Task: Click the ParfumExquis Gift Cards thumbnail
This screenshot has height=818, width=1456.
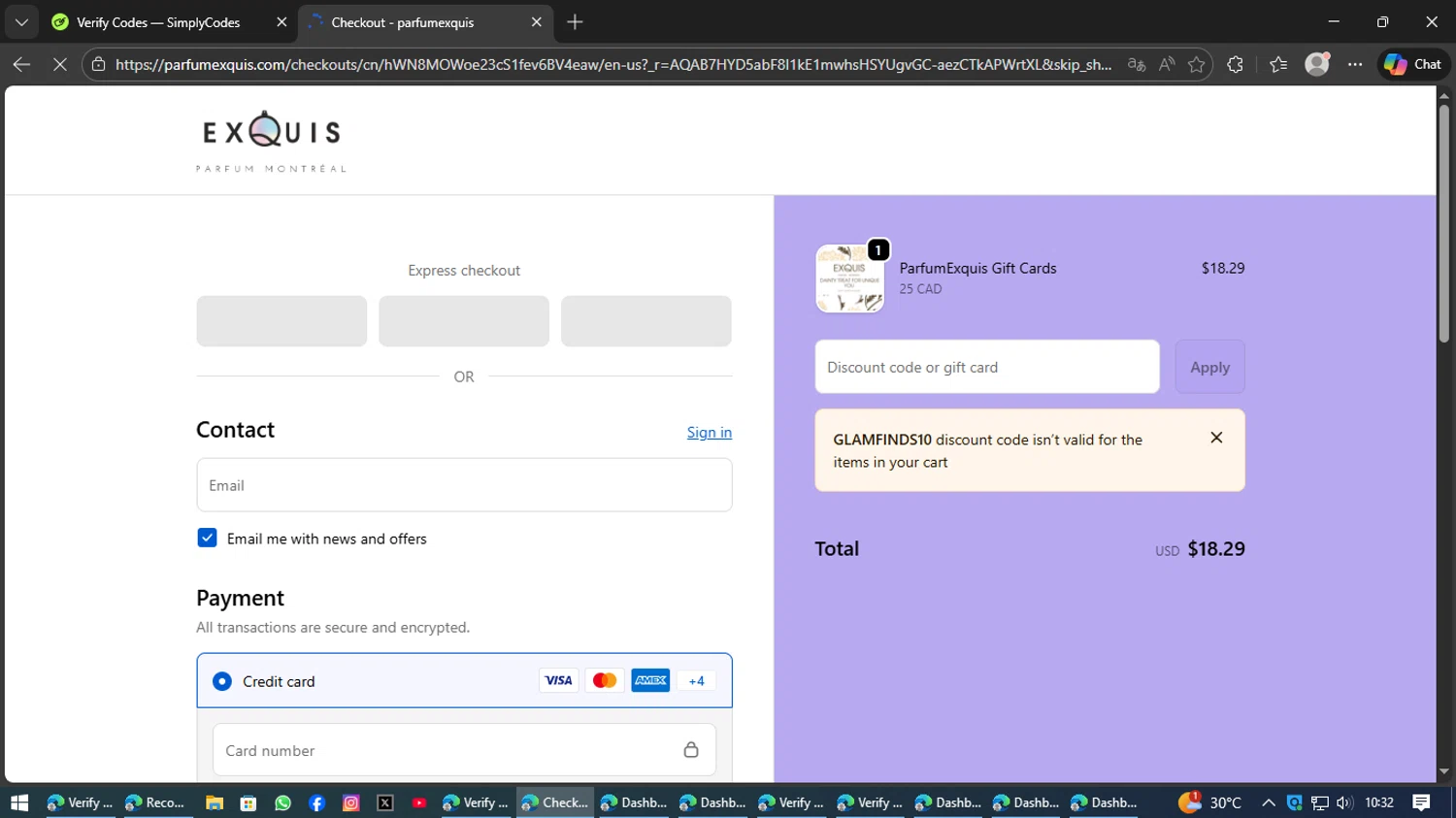Action: 849,278
